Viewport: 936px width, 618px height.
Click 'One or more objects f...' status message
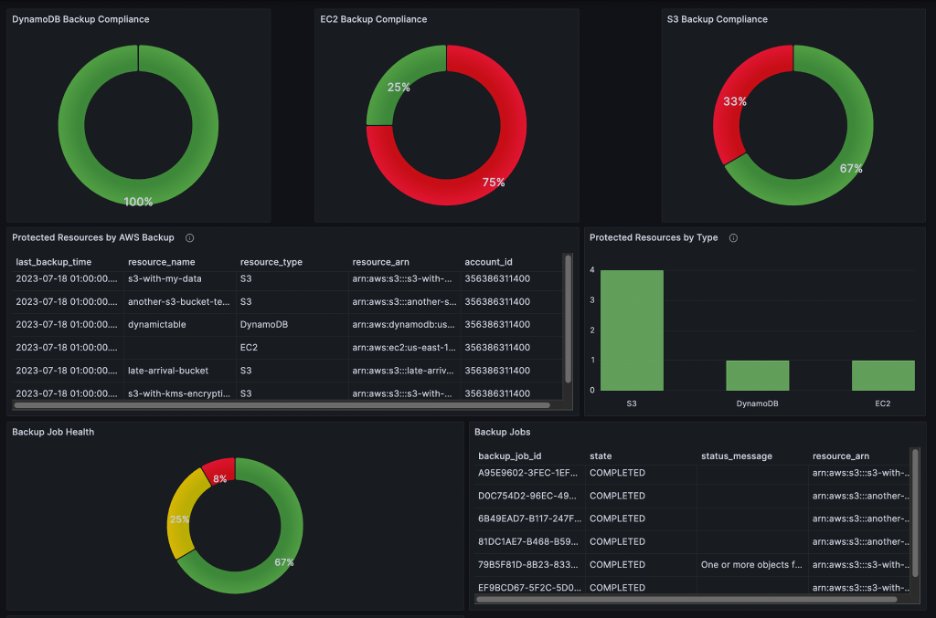(x=752, y=564)
